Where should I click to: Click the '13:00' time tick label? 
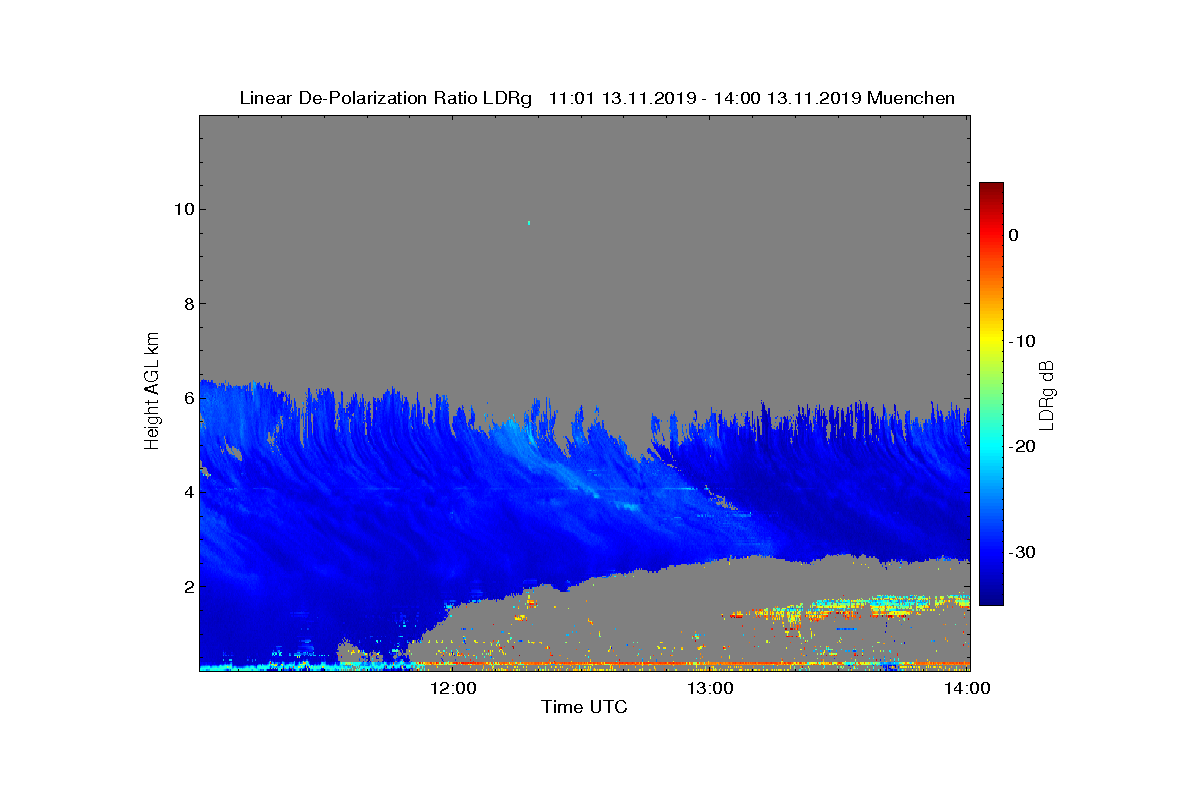tap(710, 688)
